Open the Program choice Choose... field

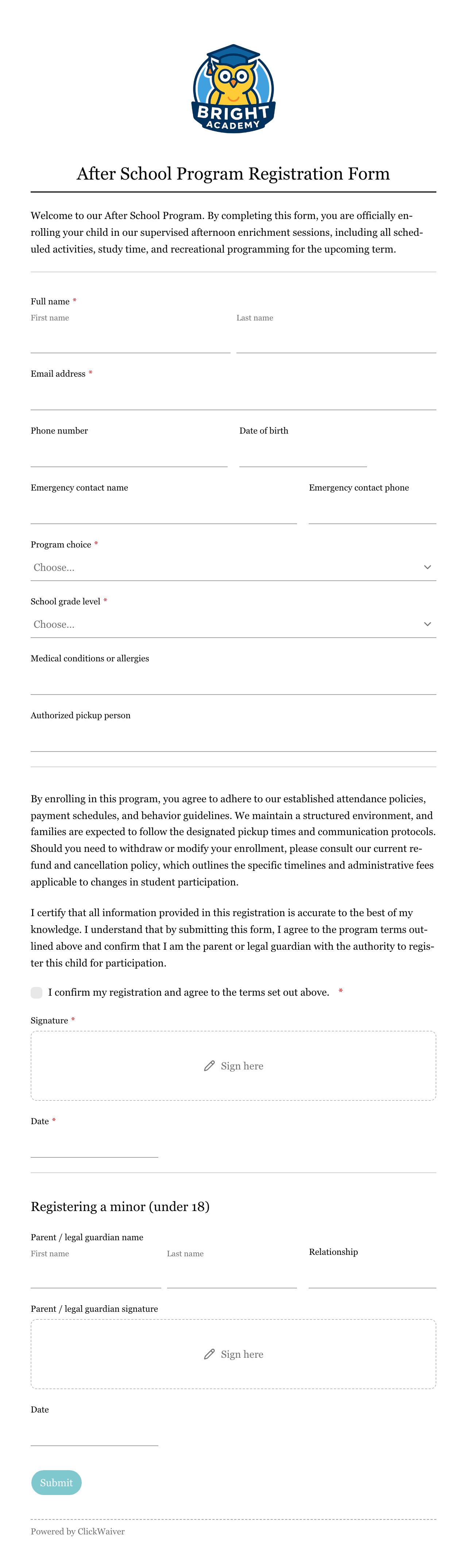233,567
